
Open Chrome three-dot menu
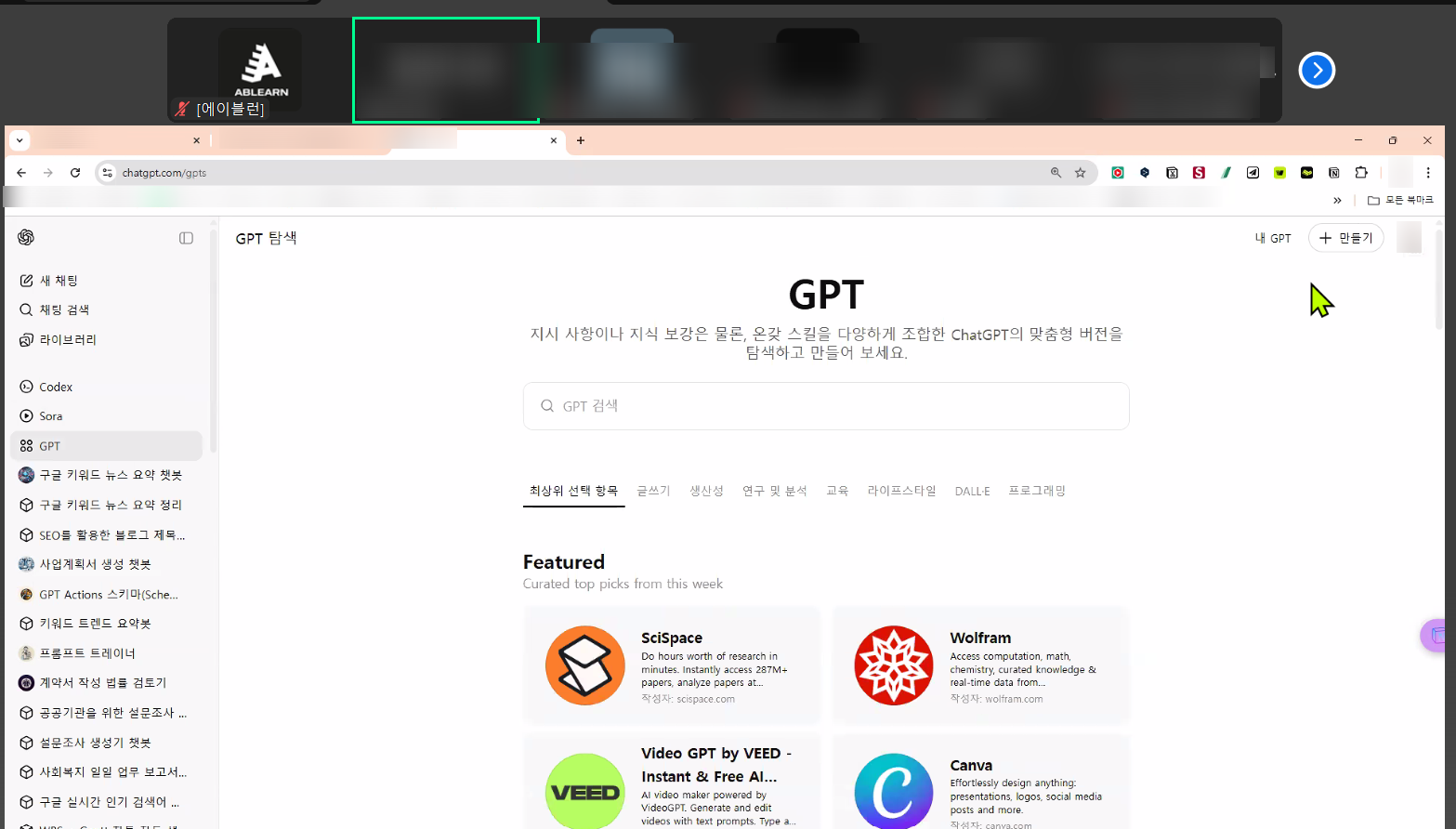(1428, 173)
